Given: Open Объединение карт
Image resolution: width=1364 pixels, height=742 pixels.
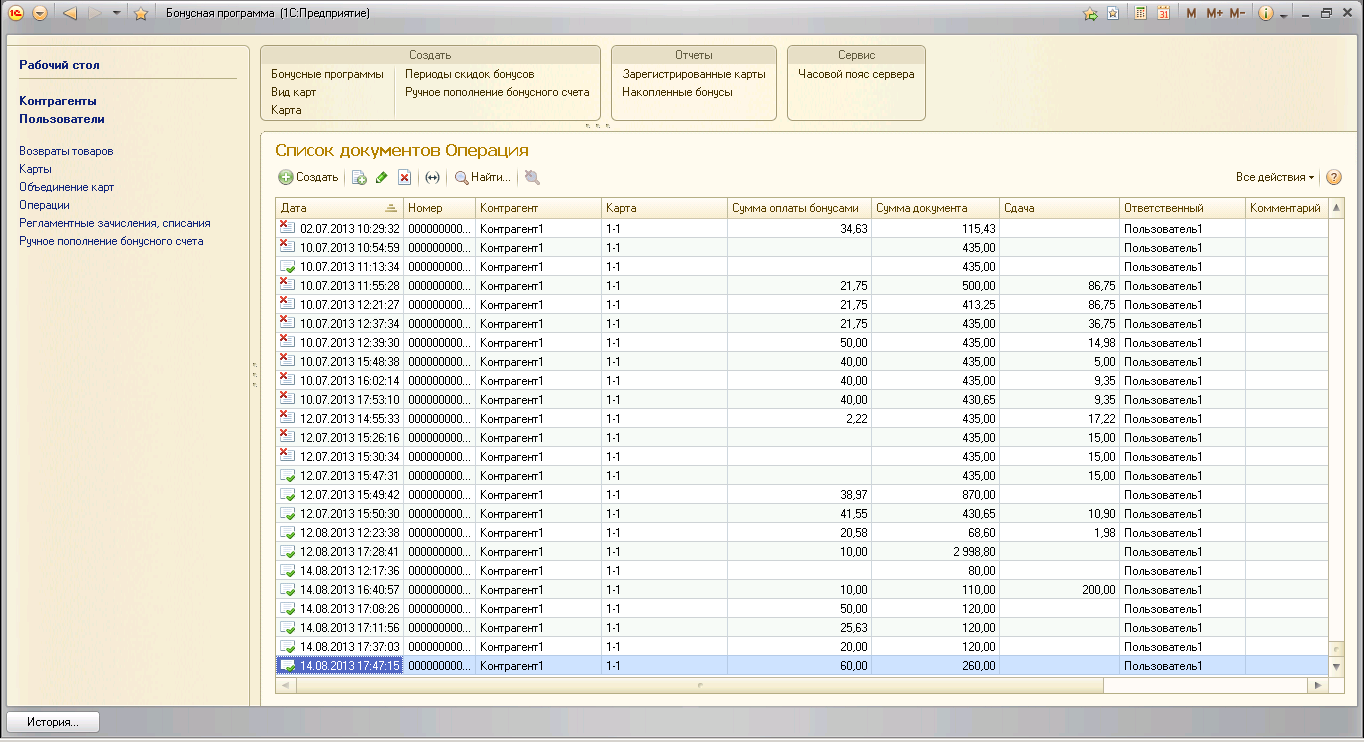Looking at the screenshot, I should pos(66,187).
